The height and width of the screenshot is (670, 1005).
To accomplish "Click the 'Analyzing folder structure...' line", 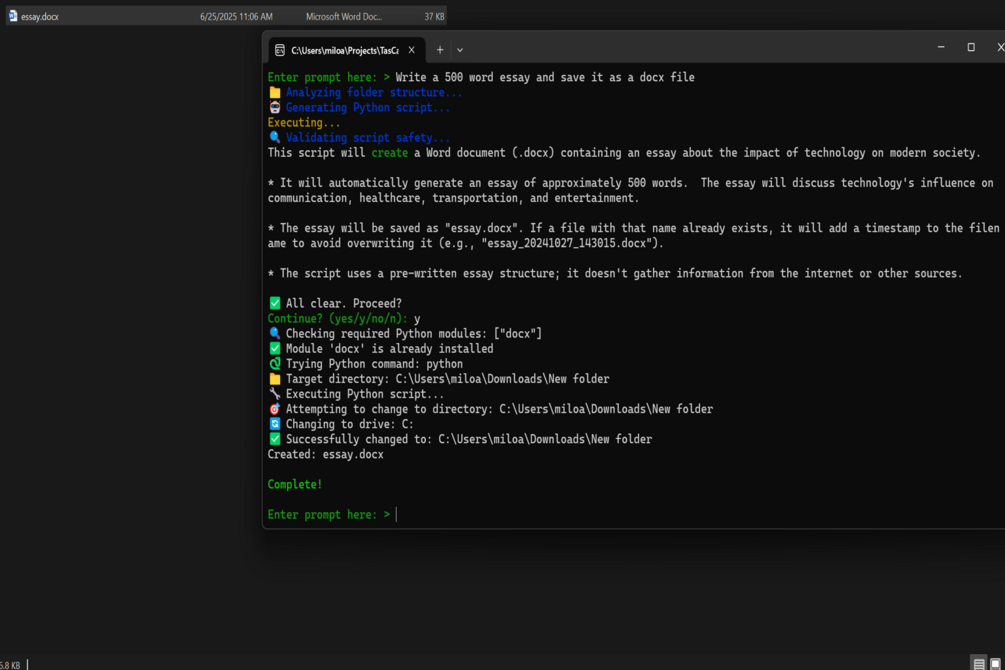I will point(365,92).
